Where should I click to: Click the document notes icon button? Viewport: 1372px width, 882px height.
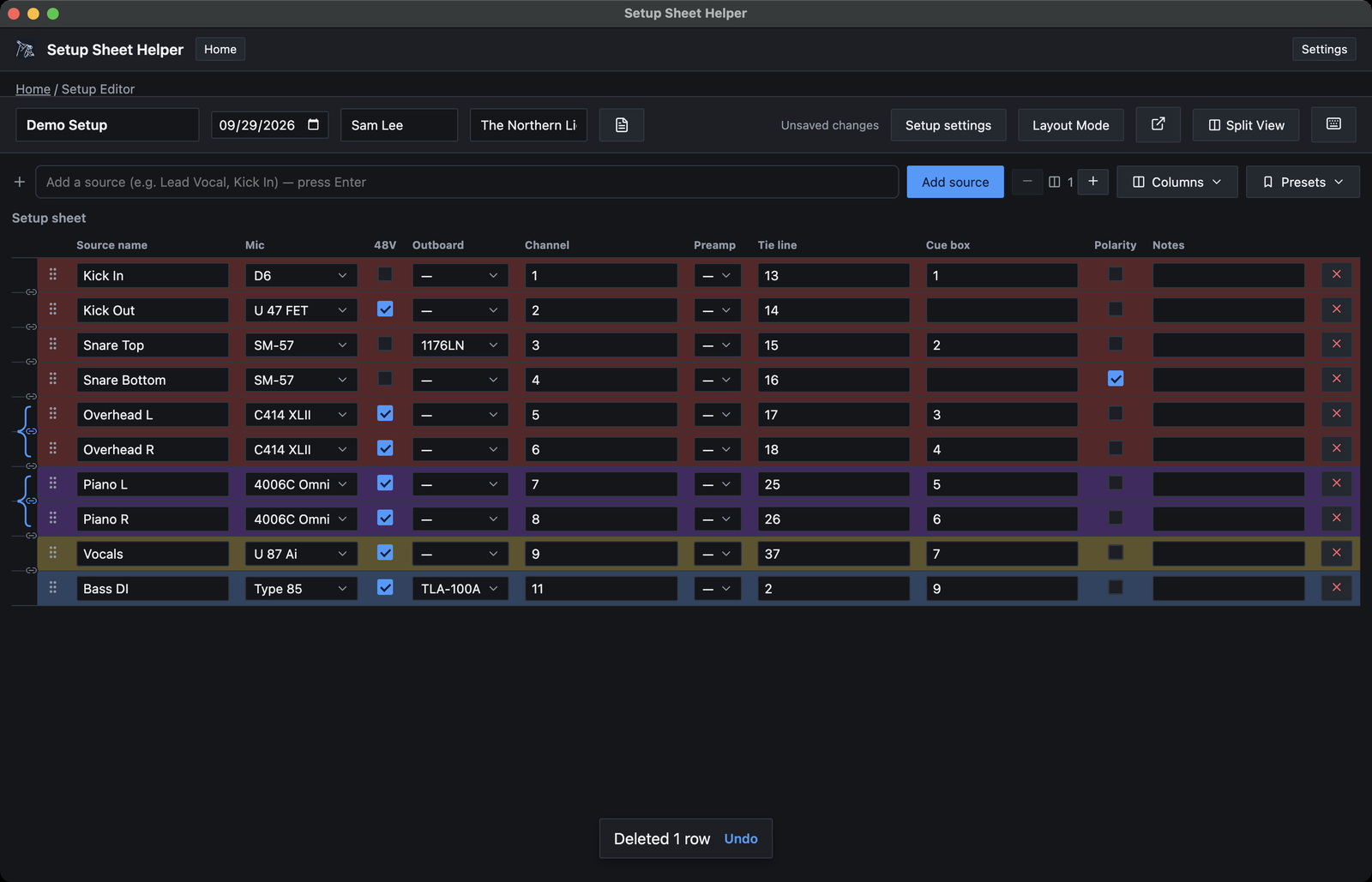point(622,125)
